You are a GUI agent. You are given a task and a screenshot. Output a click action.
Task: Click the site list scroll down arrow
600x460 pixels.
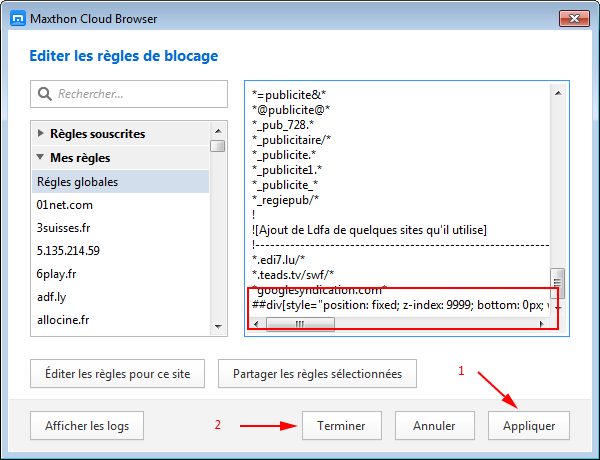218,326
